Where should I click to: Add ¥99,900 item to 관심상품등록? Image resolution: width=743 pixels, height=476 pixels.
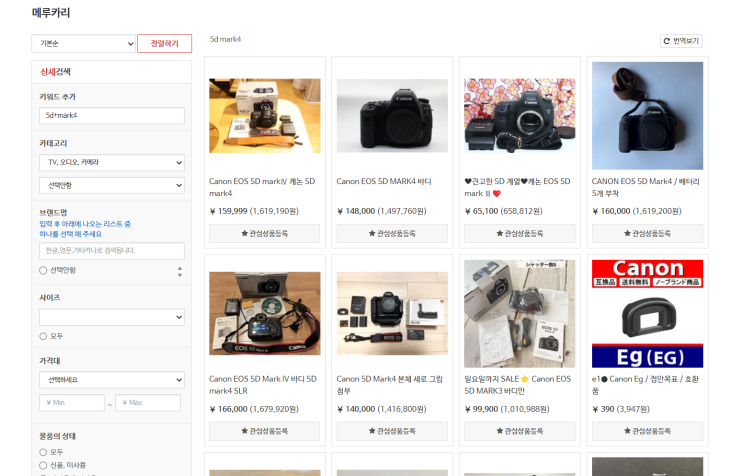520,431
